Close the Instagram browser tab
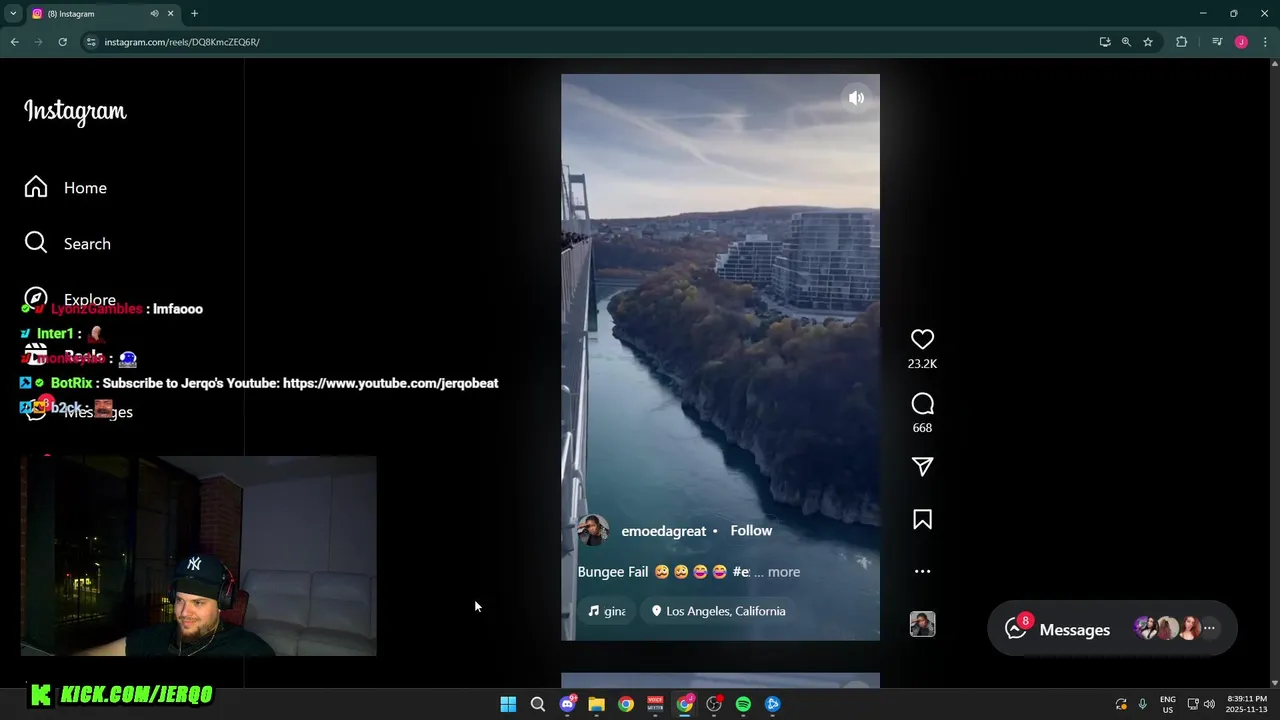Viewport: 1280px width, 720px height. pos(170,14)
